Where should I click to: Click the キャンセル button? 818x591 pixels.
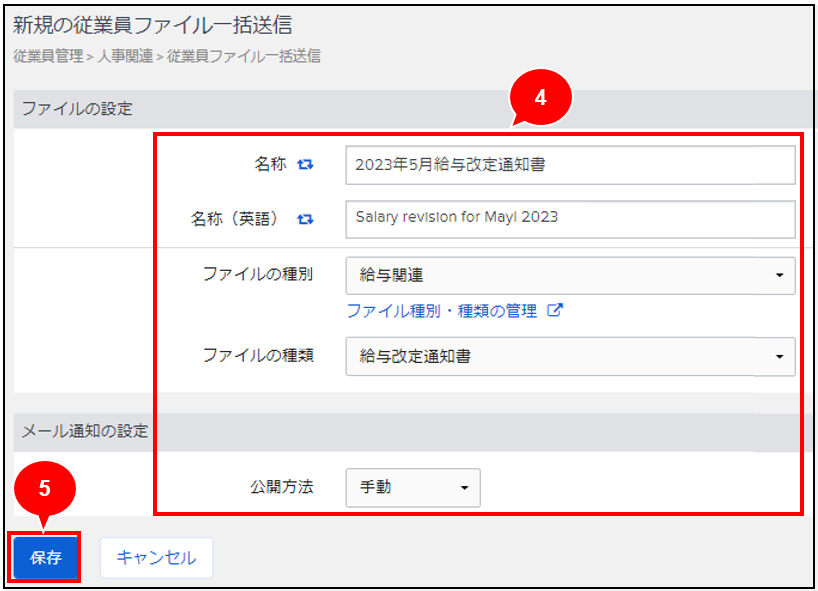click(x=156, y=558)
